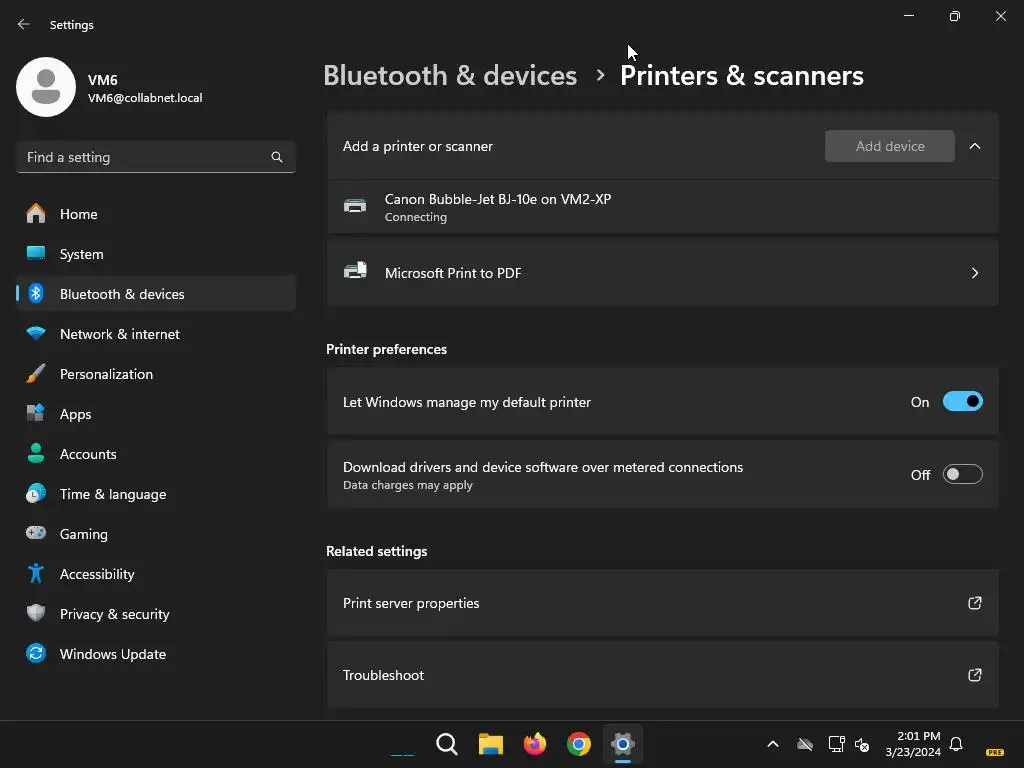Click the Cloud sync icon in system tray
1024x768 pixels.
click(x=805, y=744)
